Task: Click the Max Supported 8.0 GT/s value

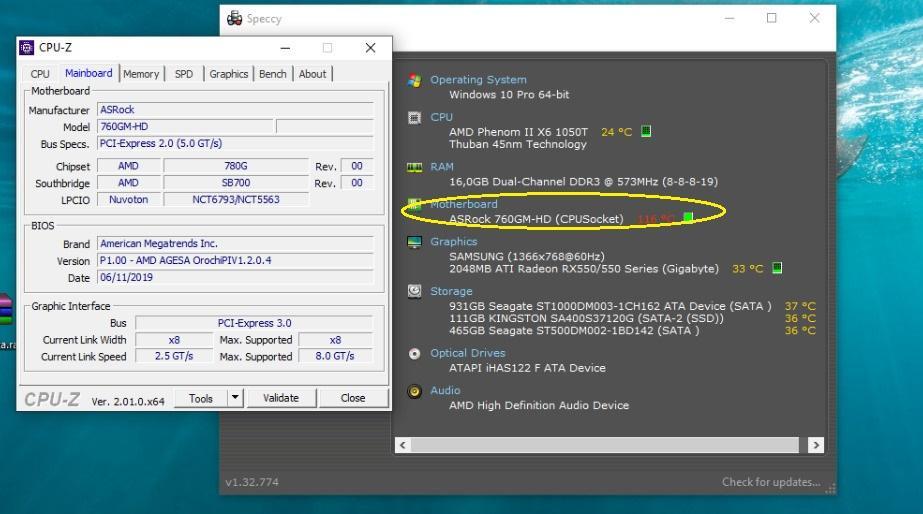Action: [x=335, y=356]
